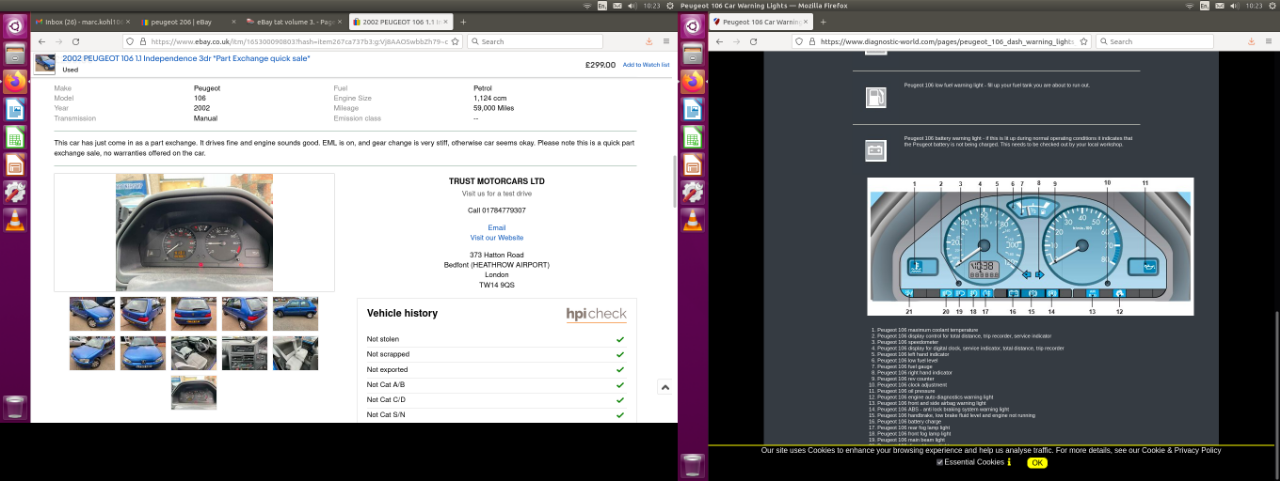Switch to the peugeot 206 | eBay tab
This screenshot has height=481, width=1280.
coord(188,21)
